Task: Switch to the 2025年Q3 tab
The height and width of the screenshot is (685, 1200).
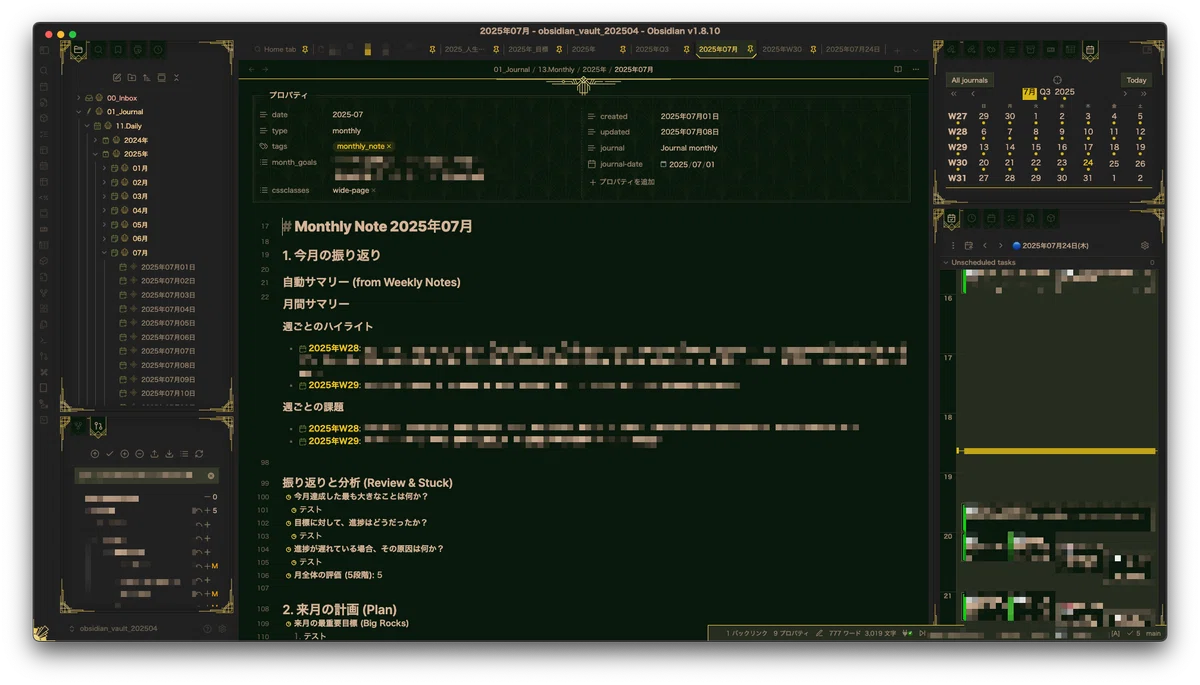Action: 651,49
